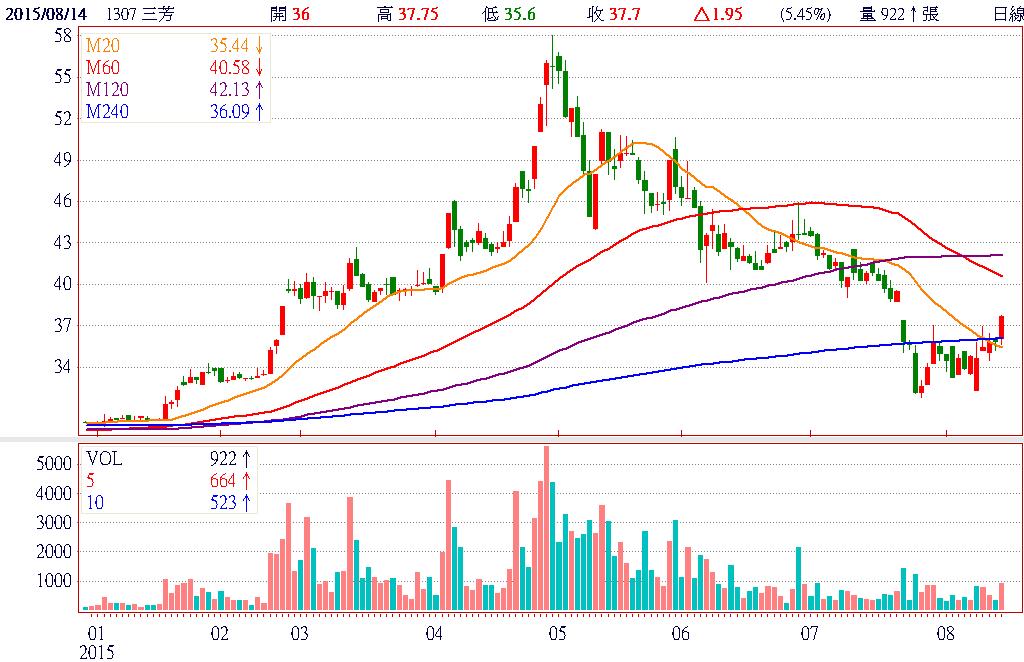Select the M240 moving average label
Image resolution: width=1024 pixels, height=662 pixels.
tap(106, 112)
